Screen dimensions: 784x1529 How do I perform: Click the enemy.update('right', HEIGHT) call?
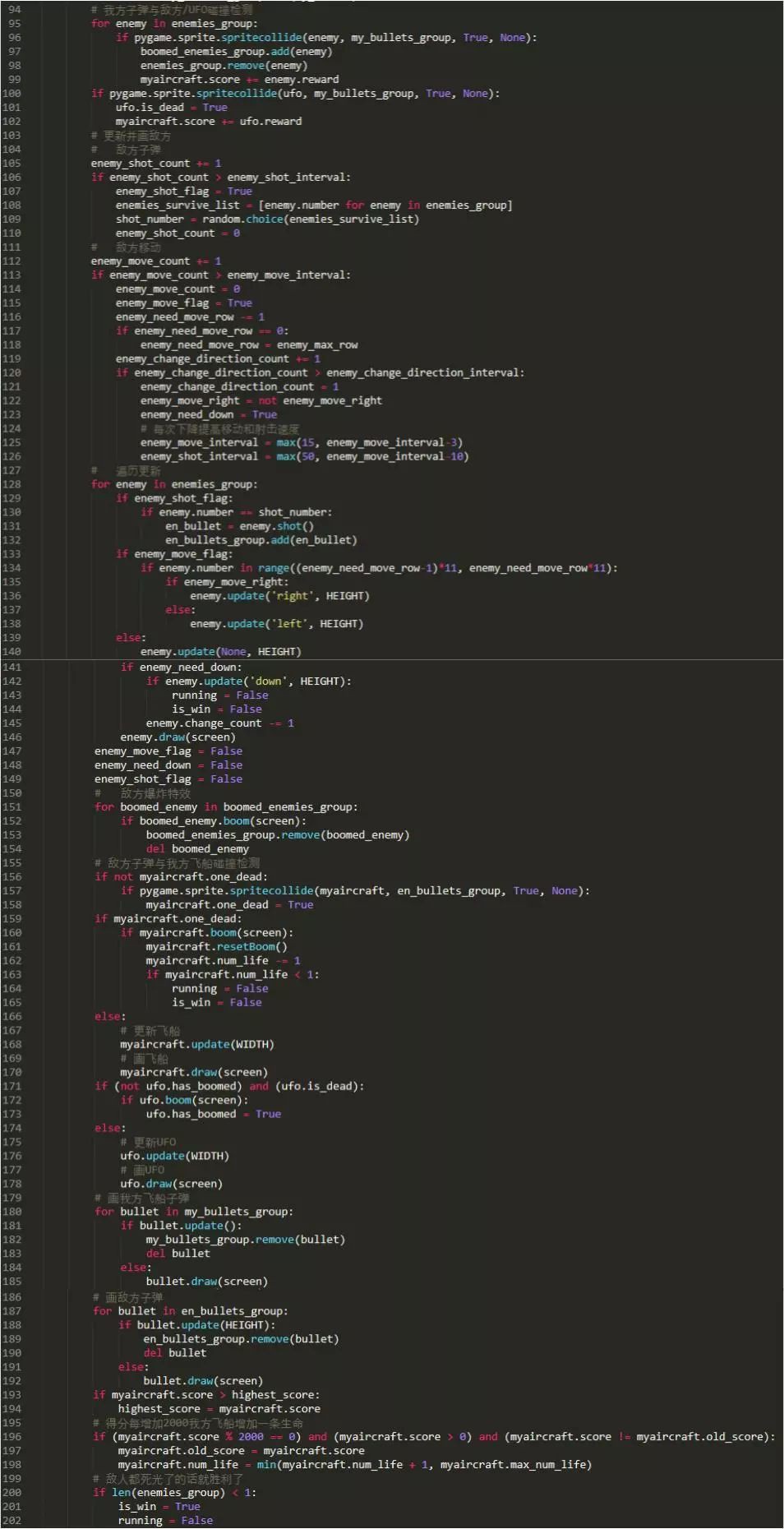[279, 597]
